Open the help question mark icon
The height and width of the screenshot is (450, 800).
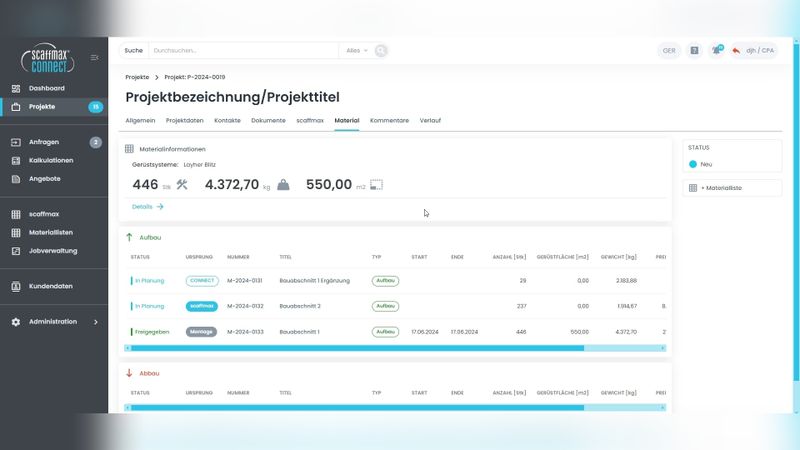tap(694, 50)
